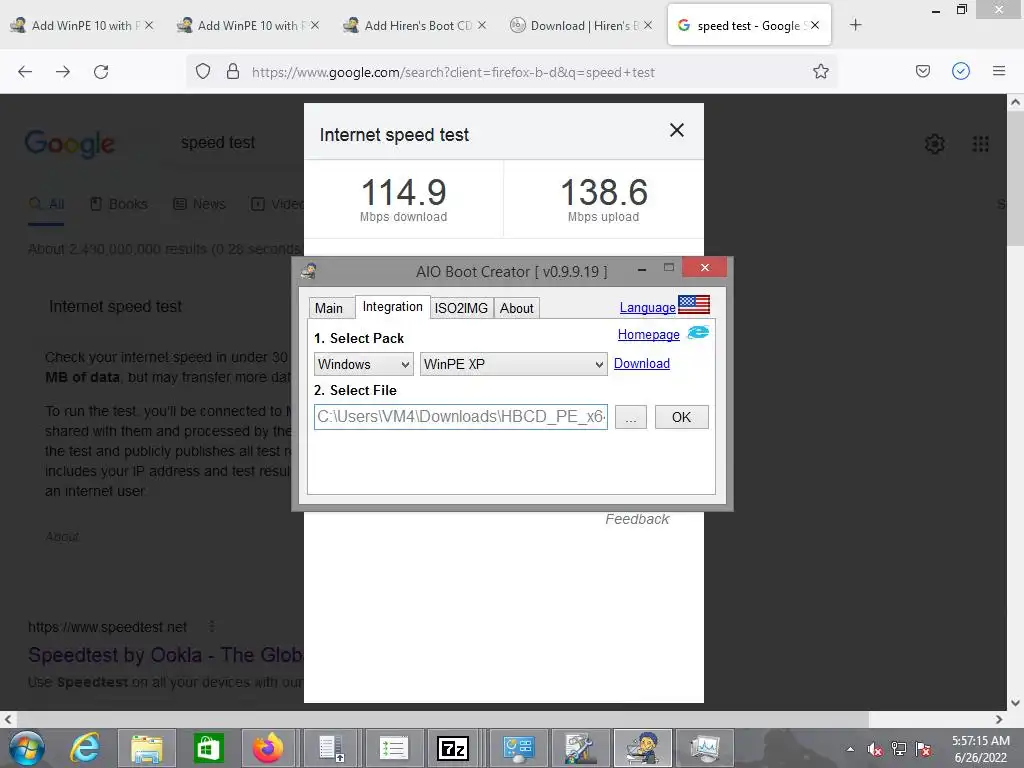This screenshot has width=1024, height=768.
Task: Open the Action Center flag icon
Action: [923, 749]
